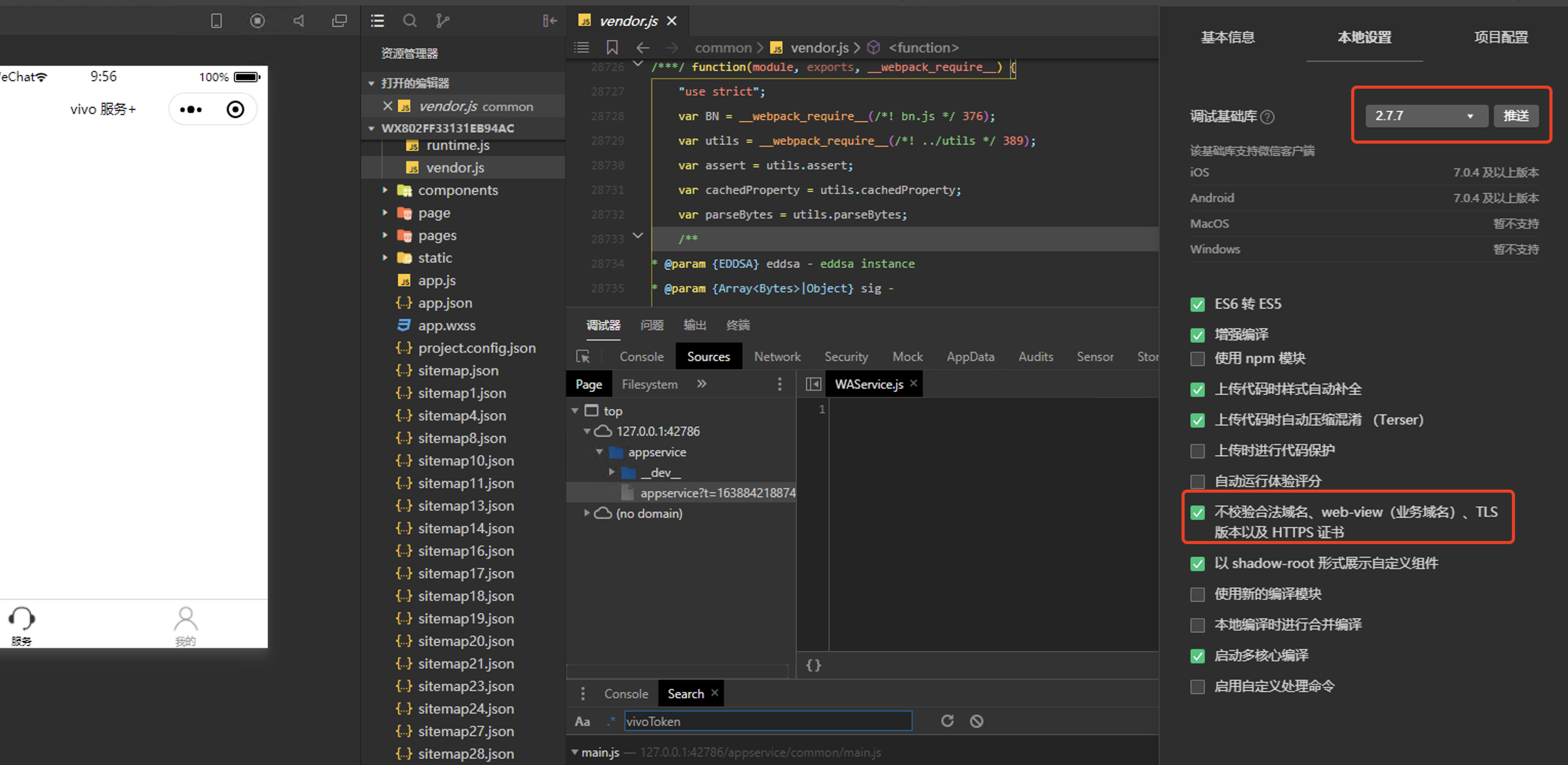Enable the 上传时进行代码保护 checkbox

(x=1197, y=451)
